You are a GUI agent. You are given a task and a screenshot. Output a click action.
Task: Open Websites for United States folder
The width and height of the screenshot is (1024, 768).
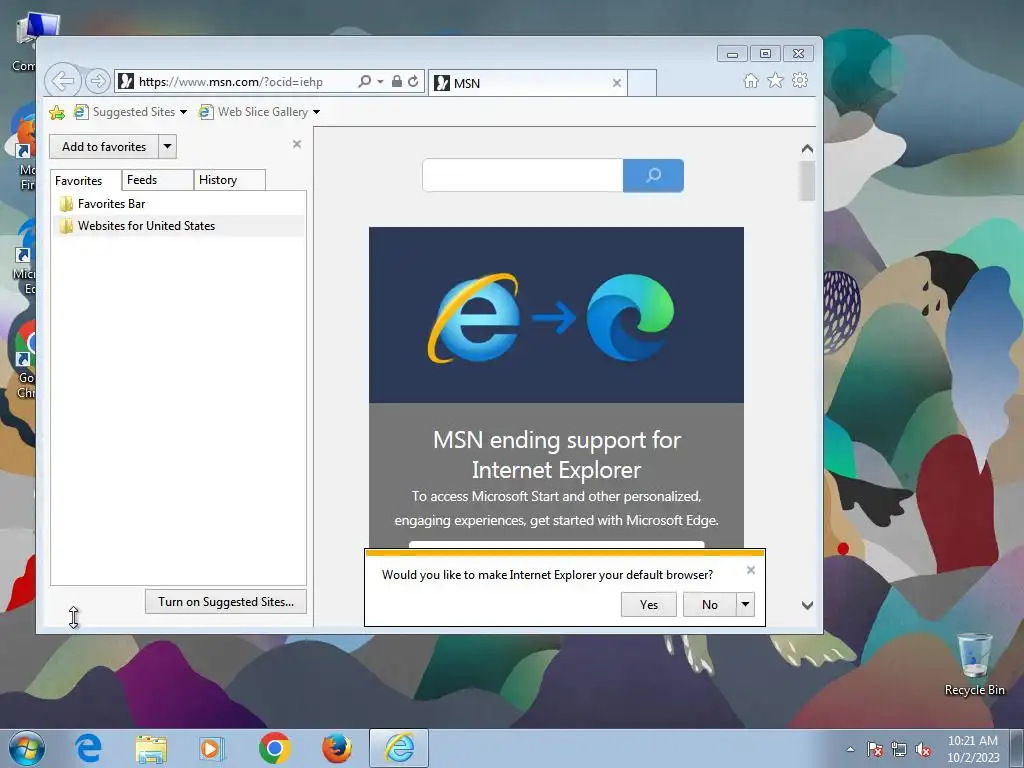point(178,226)
